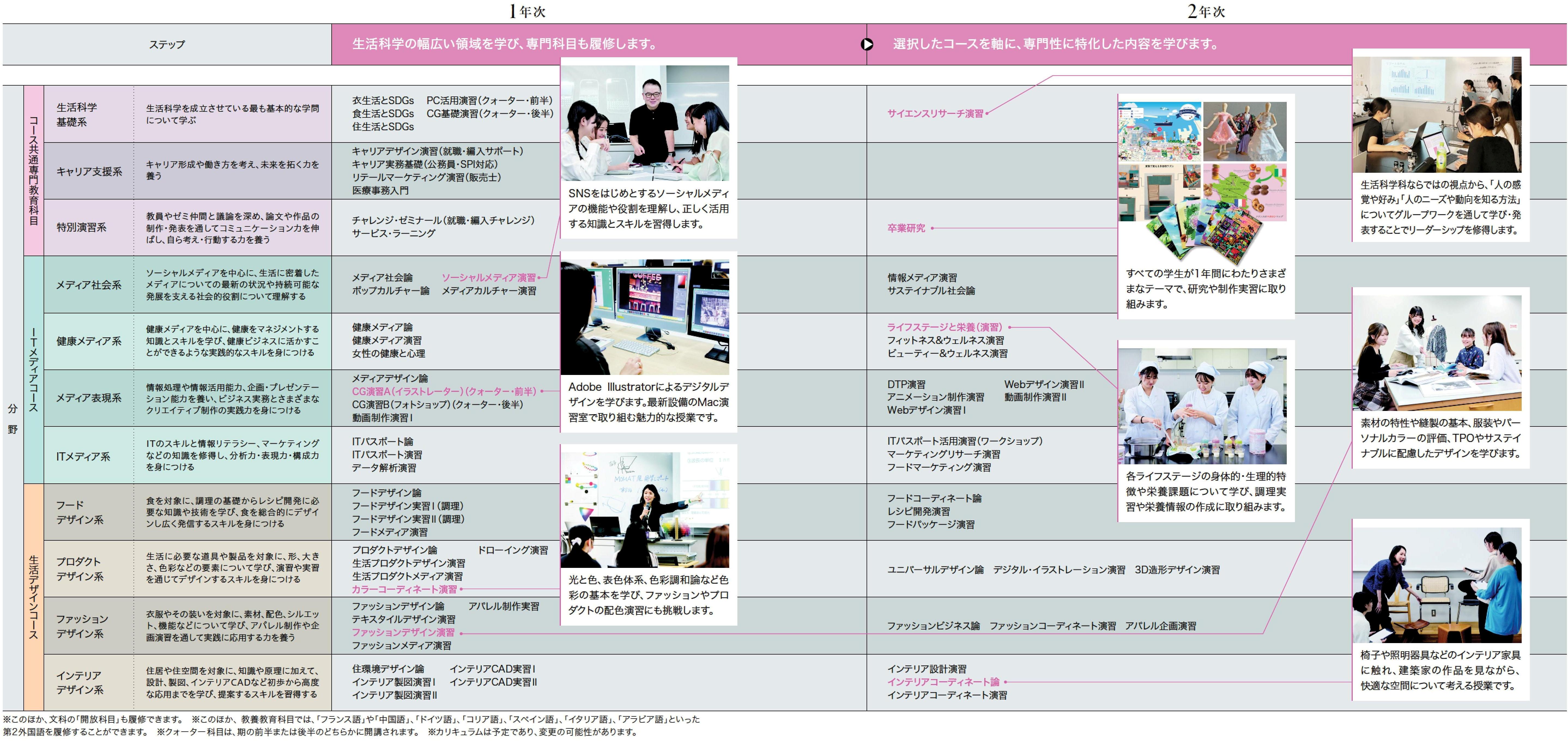Open the fashion design table discussion photo

(1437, 353)
